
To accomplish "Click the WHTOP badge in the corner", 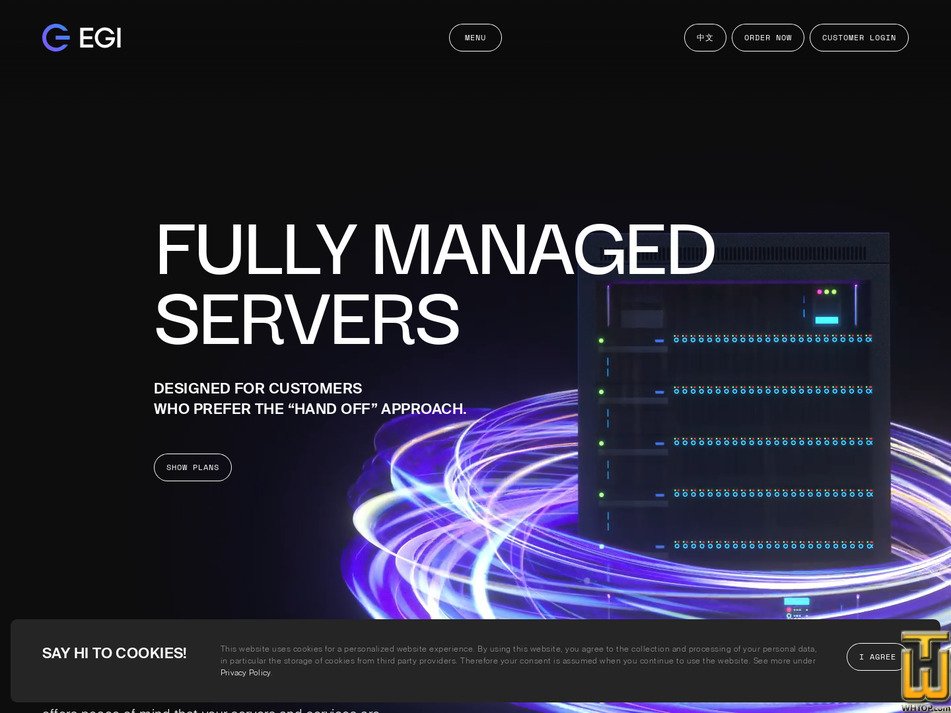I will pyautogui.click(x=921, y=663).
